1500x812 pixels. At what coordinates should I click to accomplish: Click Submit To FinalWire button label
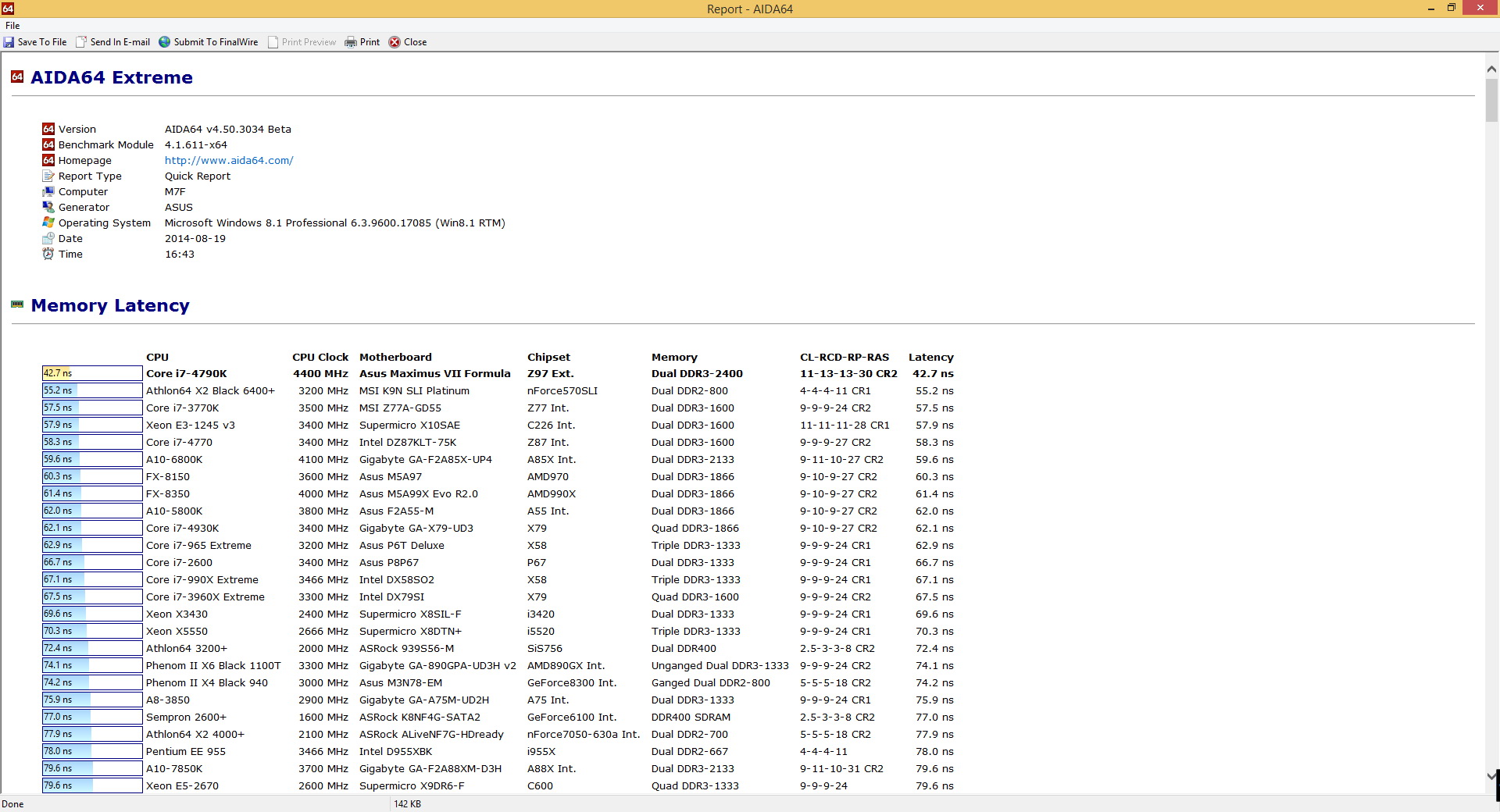(x=216, y=42)
